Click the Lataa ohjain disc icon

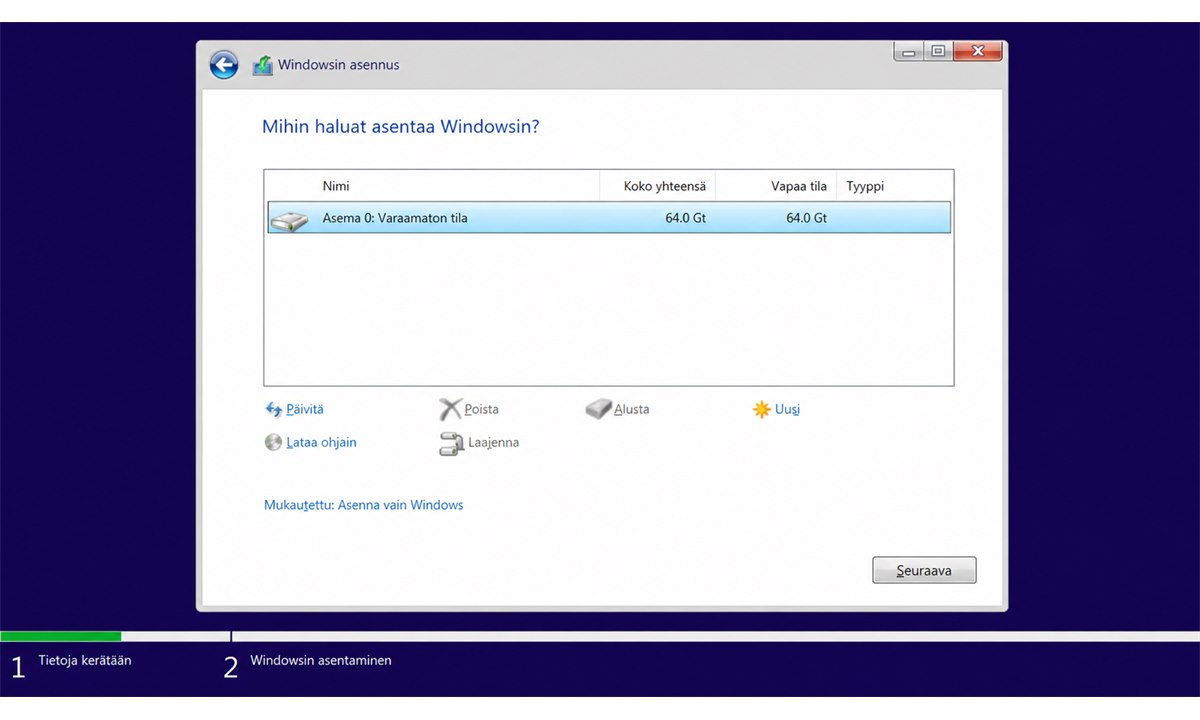273,442
